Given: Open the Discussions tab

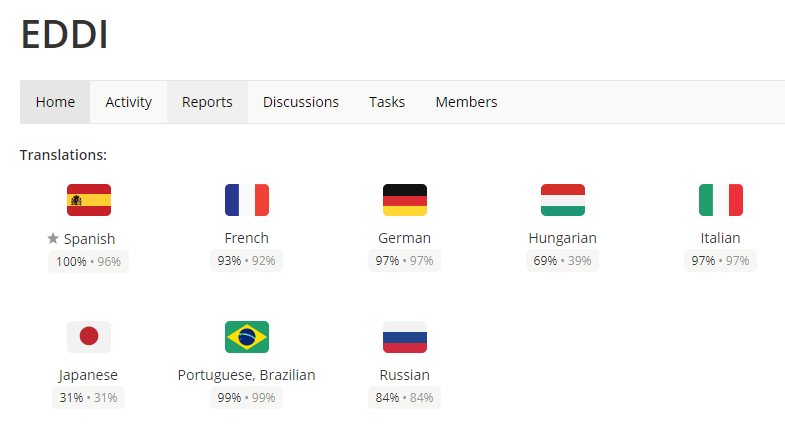Looking at the screenshot, I should (301, 102).
